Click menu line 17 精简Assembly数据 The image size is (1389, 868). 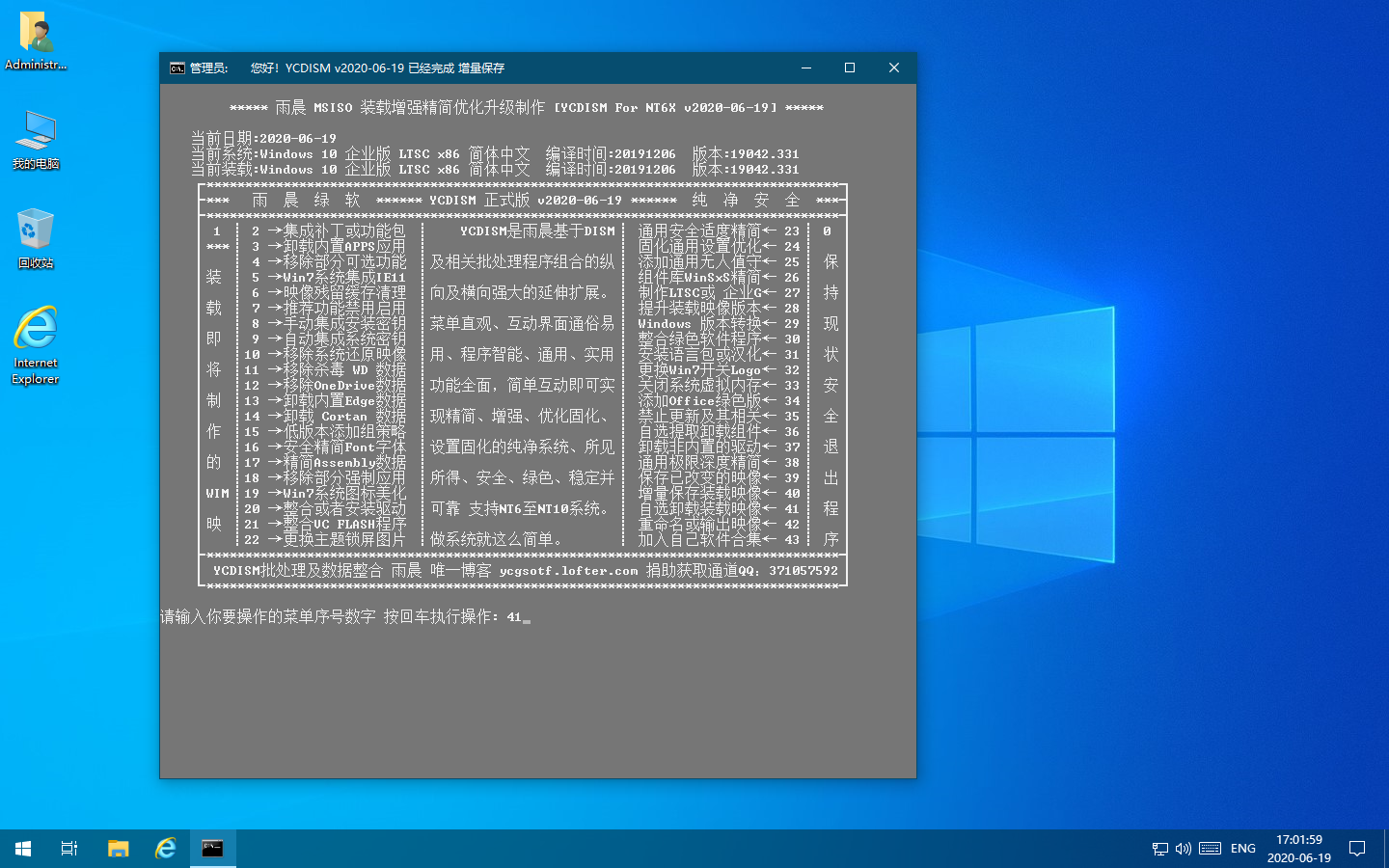(325, 463)
